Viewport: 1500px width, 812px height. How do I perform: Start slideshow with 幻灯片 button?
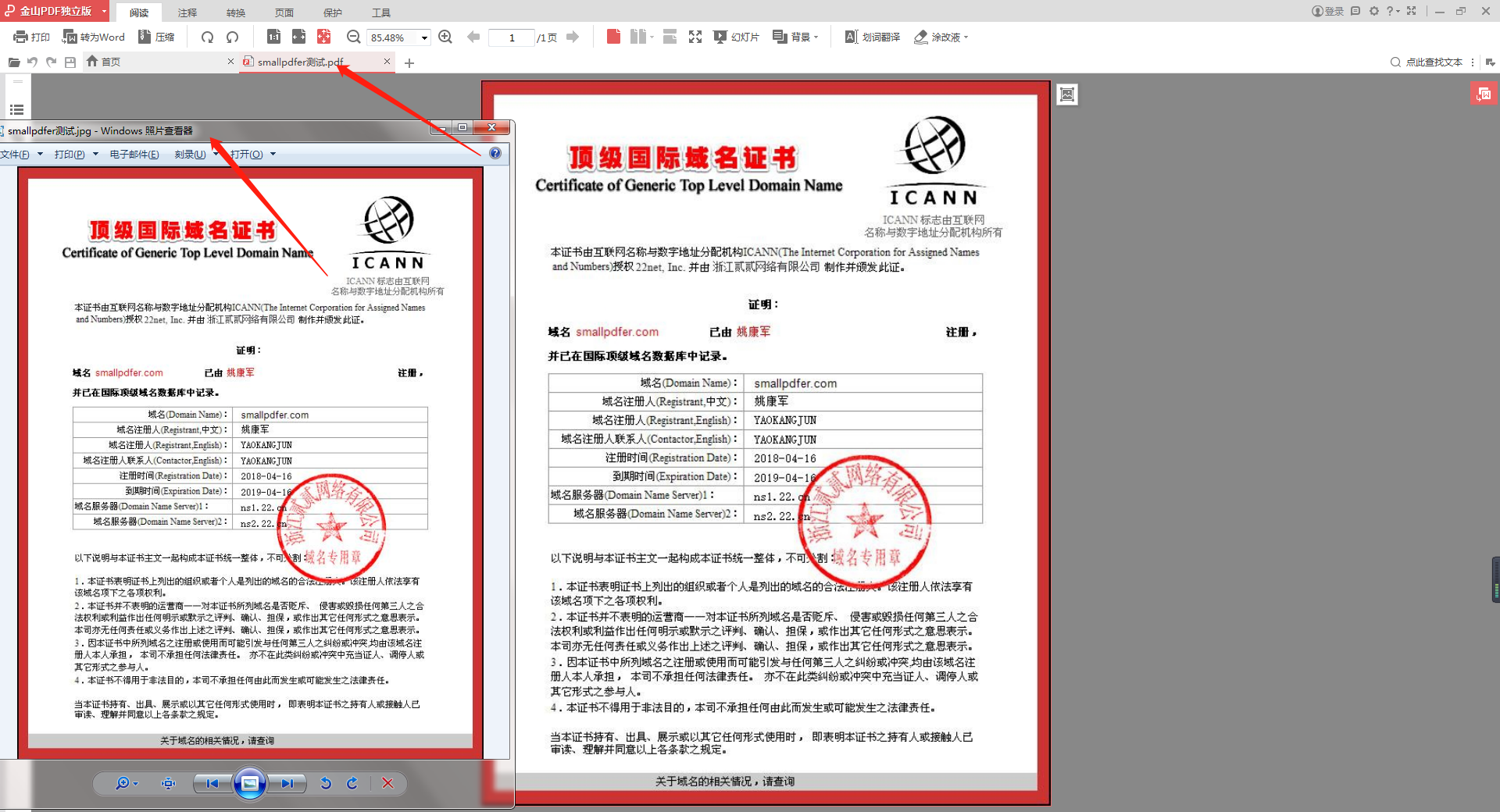click(x=736, y=37)
